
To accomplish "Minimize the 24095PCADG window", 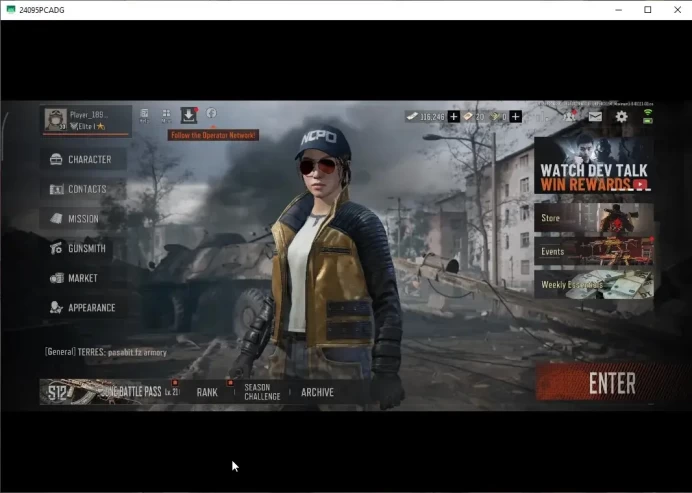I will point(619,10).
